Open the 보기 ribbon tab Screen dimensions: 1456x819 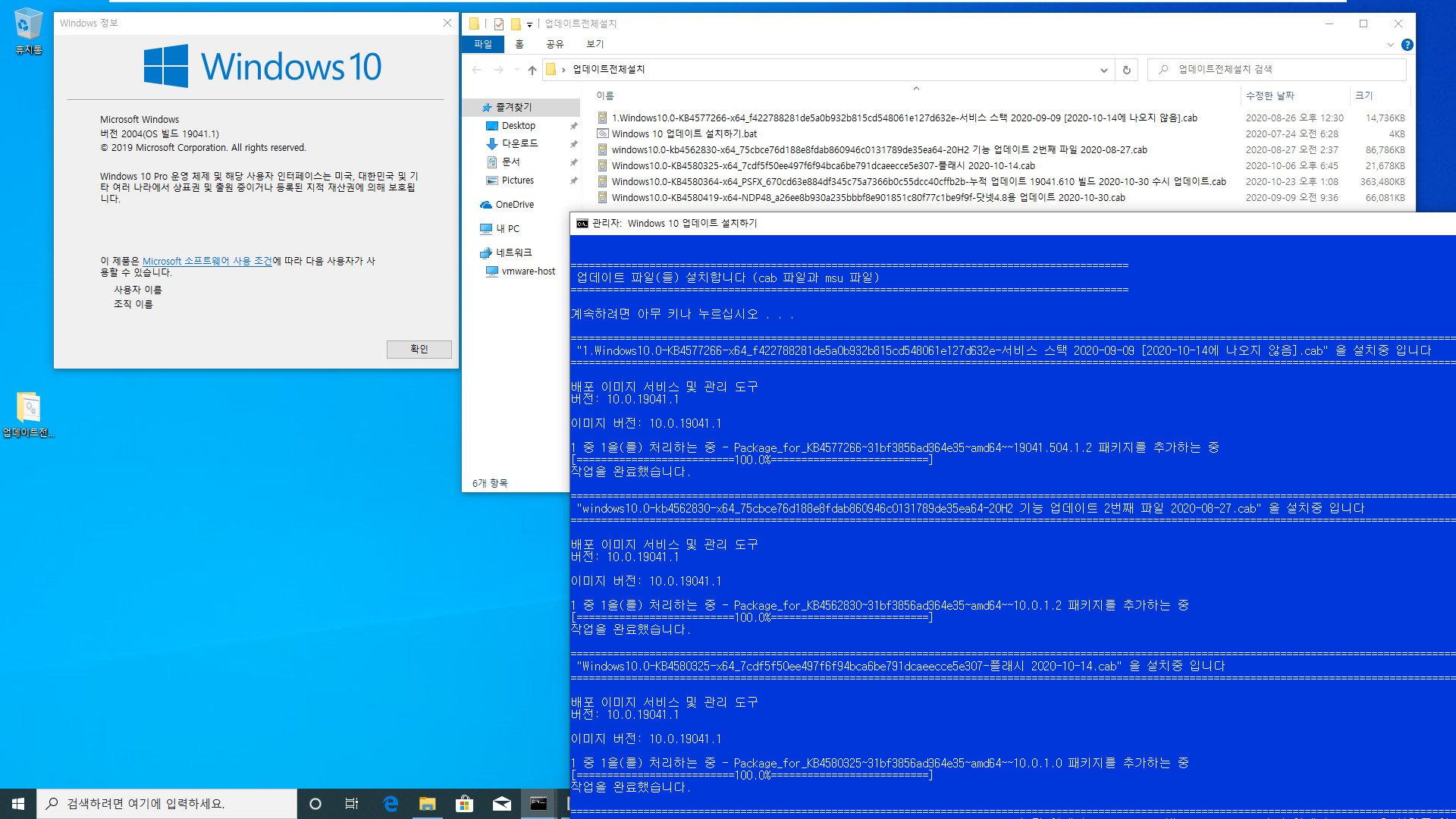coord(595,45)
